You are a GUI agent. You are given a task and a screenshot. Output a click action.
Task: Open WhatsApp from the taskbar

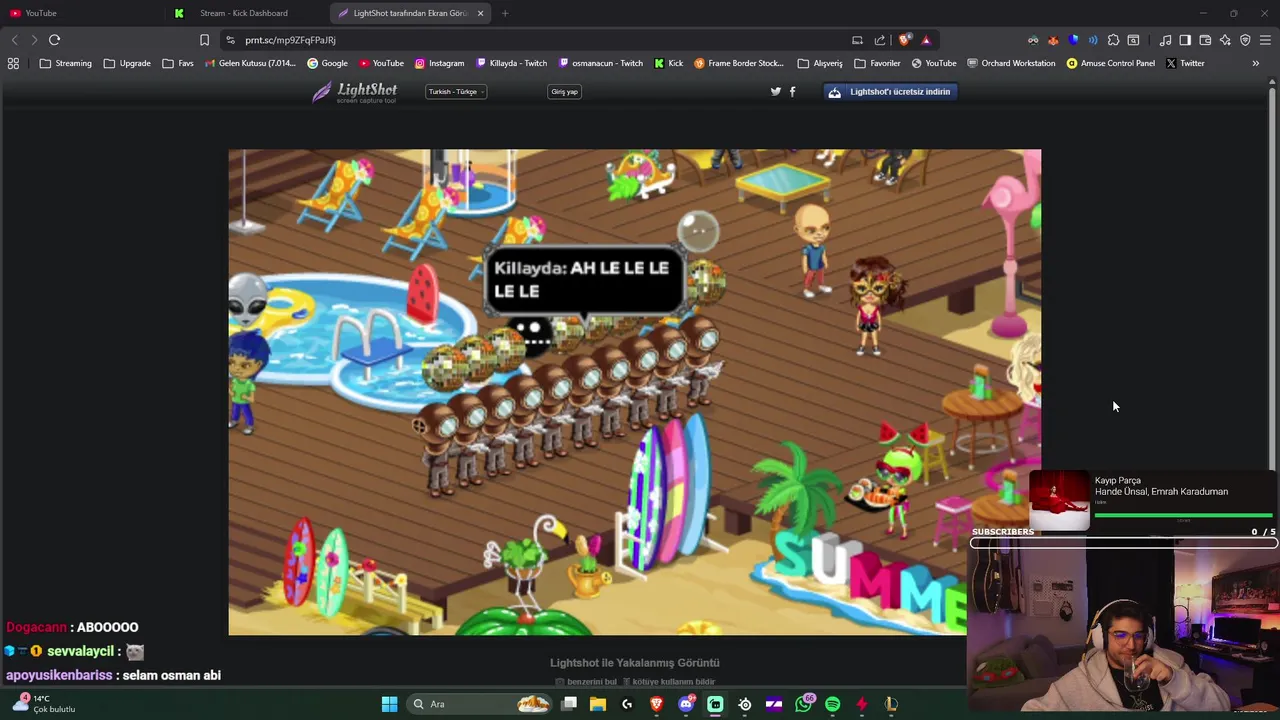(804, 704)
